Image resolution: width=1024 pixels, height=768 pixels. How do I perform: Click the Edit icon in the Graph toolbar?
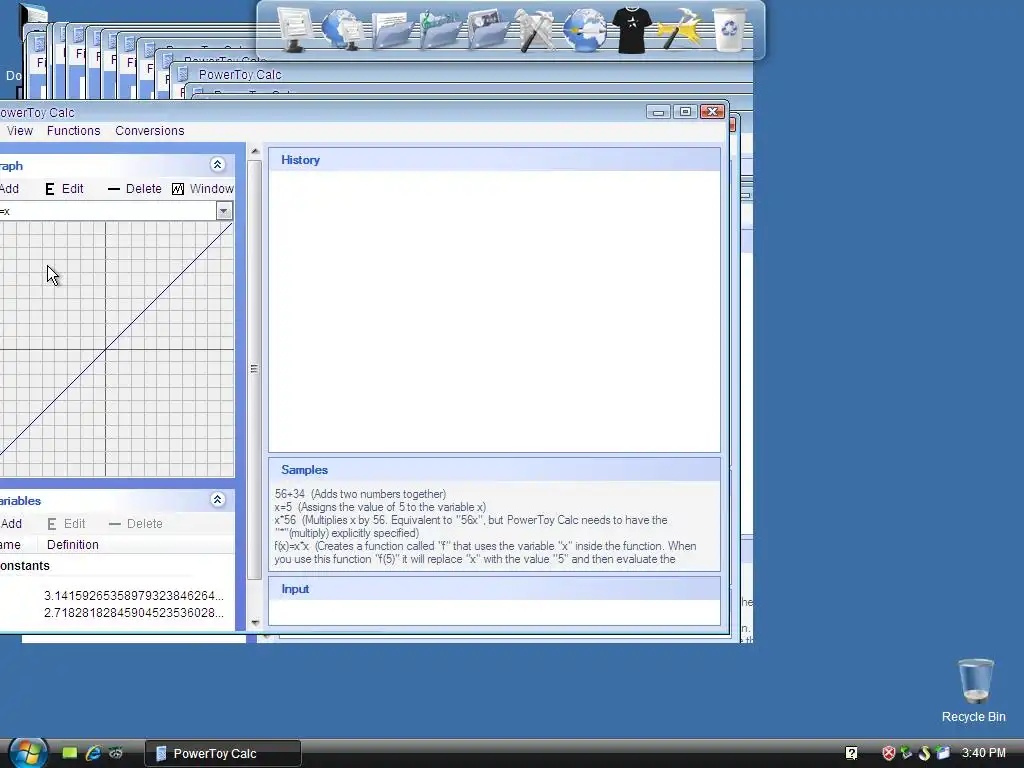(x=50, y=189)
